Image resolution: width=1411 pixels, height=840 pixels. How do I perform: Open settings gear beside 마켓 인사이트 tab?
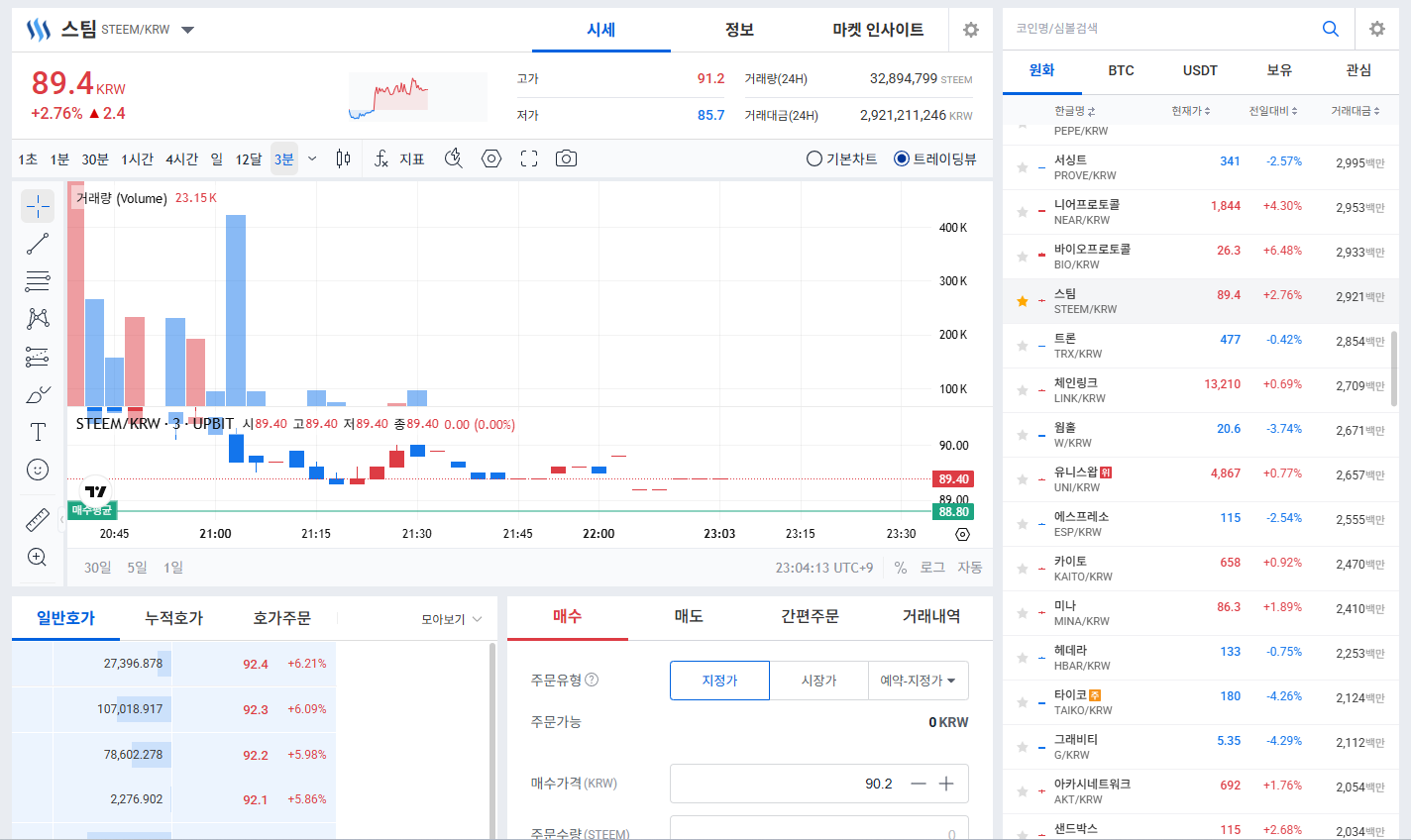[x=971, y=30]
